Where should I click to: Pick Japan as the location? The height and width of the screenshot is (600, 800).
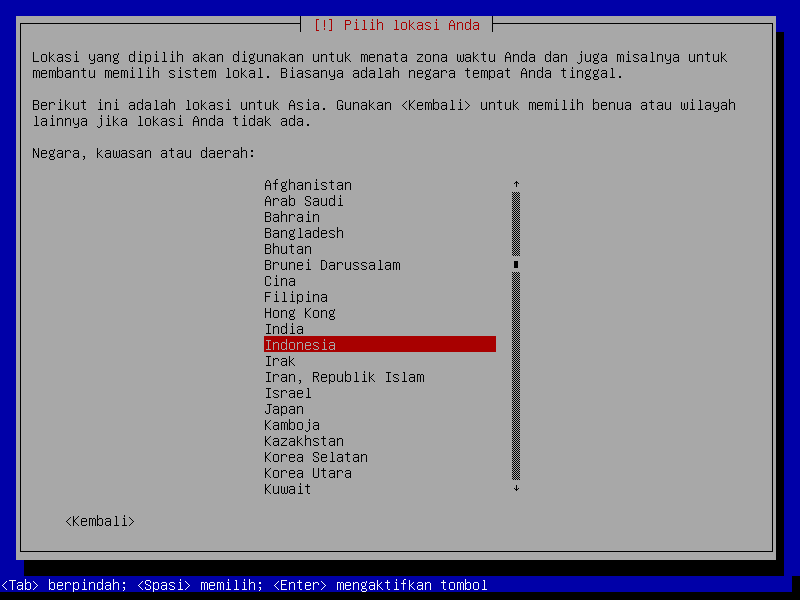[x=284, y=409]
